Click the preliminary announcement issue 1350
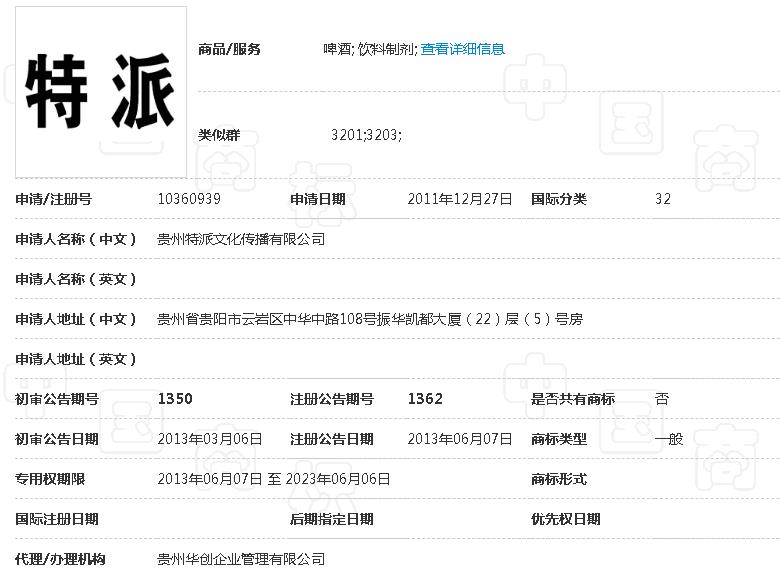The width and height of the screenshot is (781, 577). pos(175,399)
